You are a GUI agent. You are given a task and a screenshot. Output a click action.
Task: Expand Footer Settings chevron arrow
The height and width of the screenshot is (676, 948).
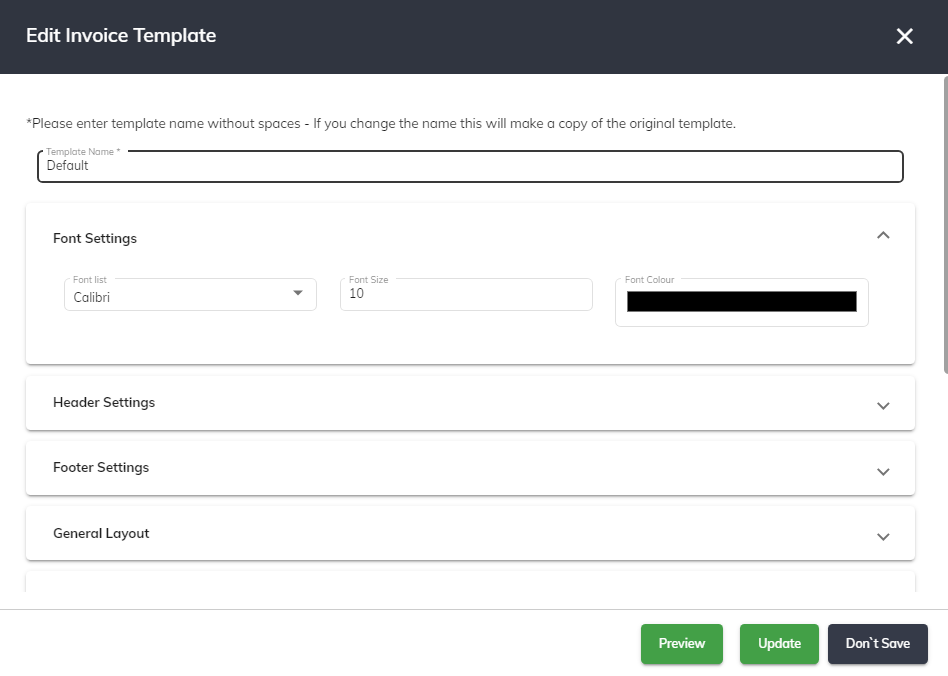[x=883, y=472]
